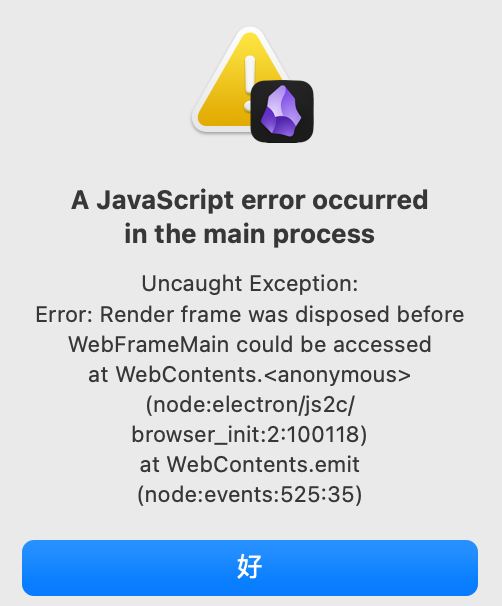
Task: Click the 'at WebContents.emit' stack line
Action: pyautogui.click(x=250, y=465)
